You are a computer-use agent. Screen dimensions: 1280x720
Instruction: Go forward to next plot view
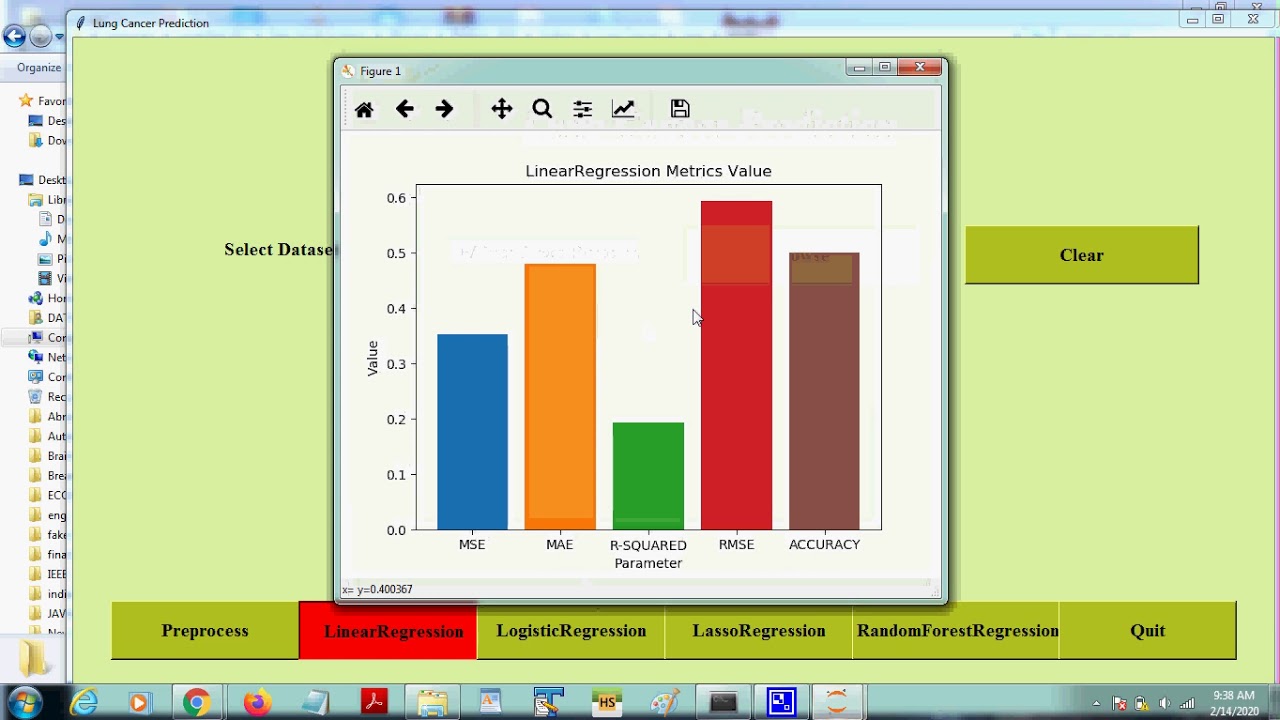444,109
